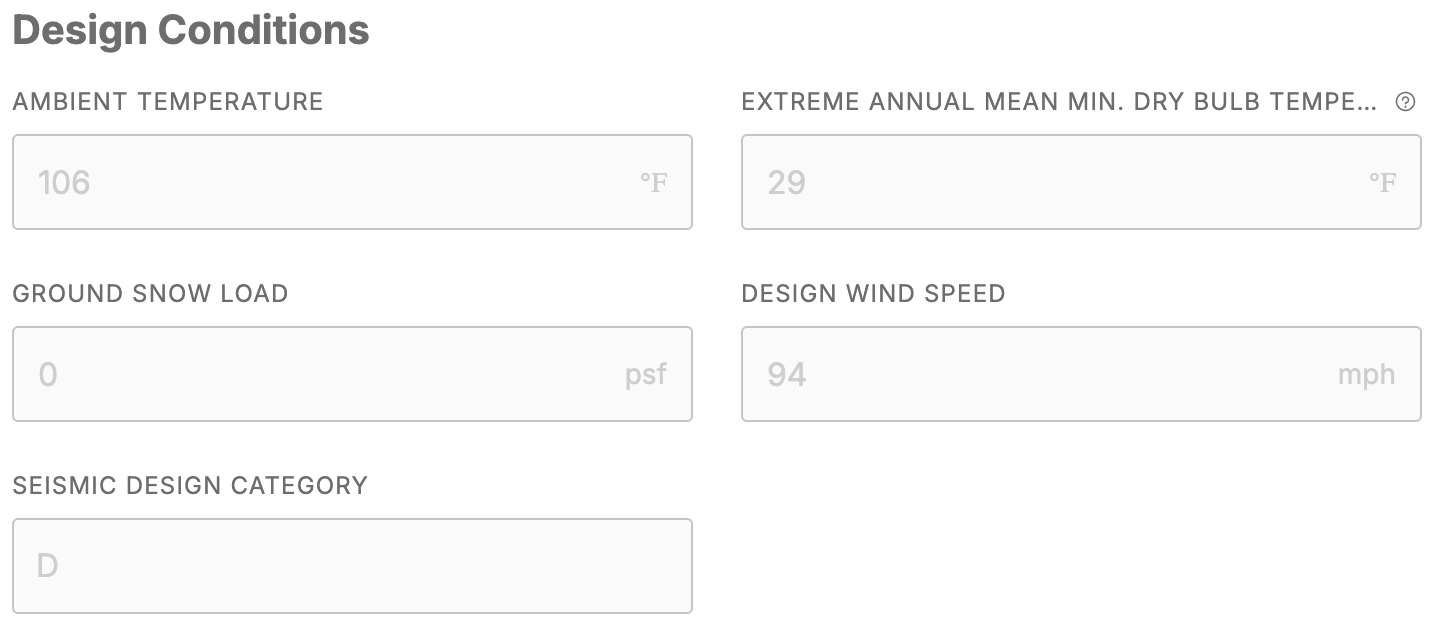Click the Design Conditions heading
1438x624 pixels.
click(x=190, y=30)
